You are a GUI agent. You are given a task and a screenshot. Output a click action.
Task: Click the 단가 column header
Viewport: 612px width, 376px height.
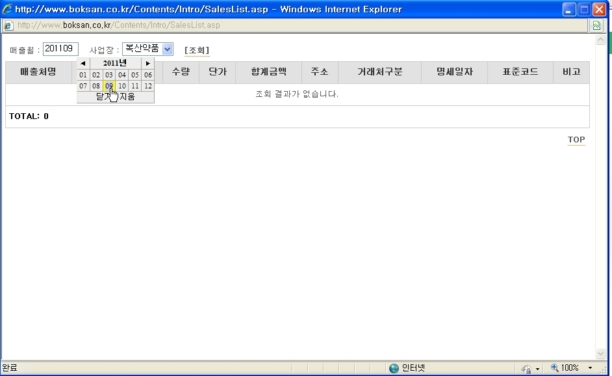tap(217, 72)
